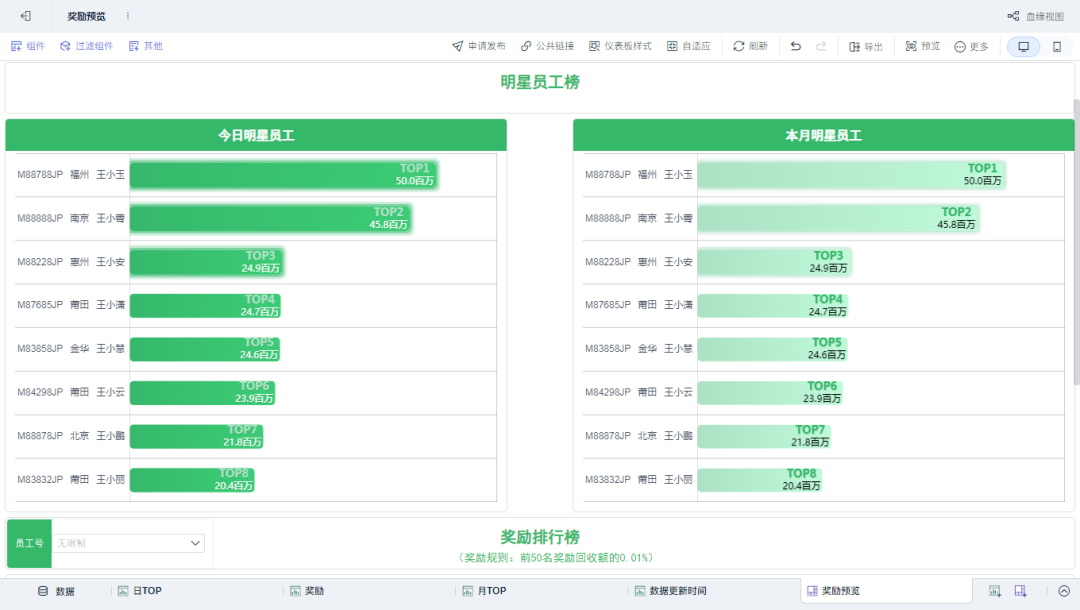Open the 更多 more menu
This screenshot has width=1080, height=610.
click(x=971, y=46)
